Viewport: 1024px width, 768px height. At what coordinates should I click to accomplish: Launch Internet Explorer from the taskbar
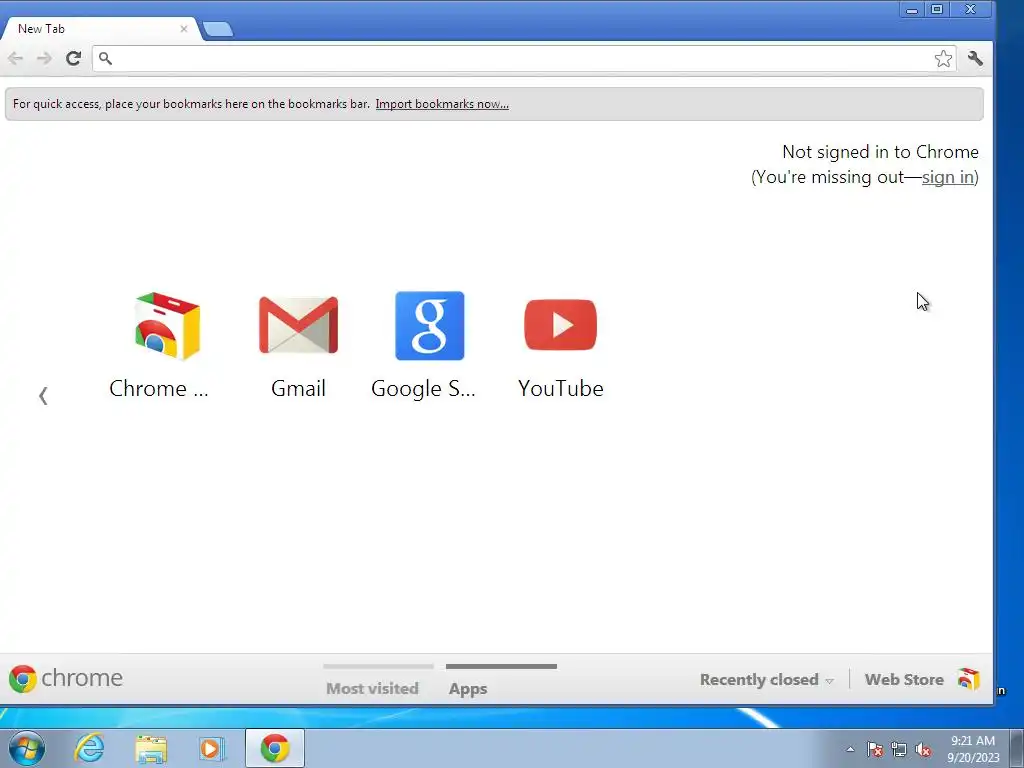pyautogui.click(x=89, y=748)
